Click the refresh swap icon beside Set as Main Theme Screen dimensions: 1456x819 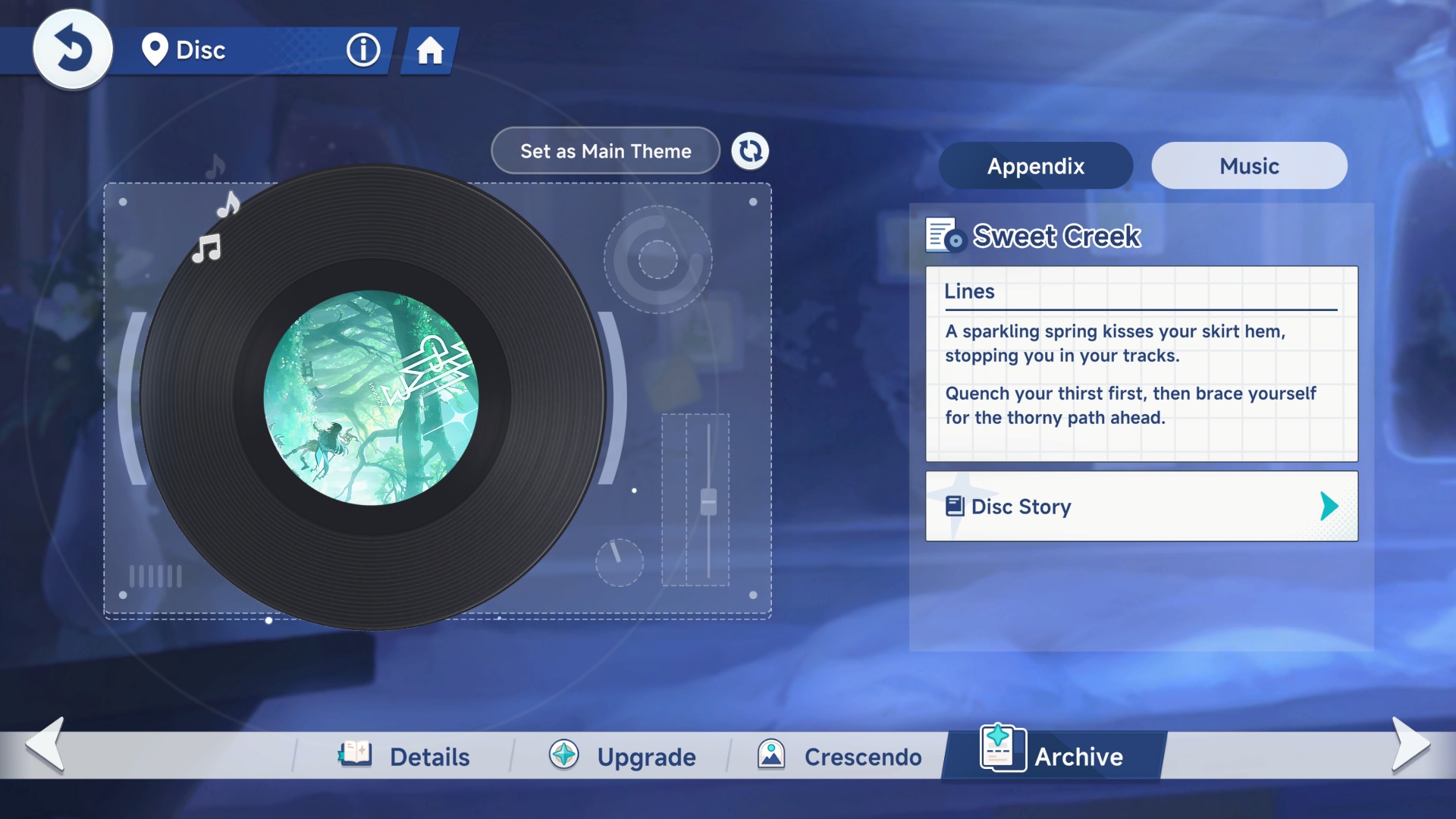coord(750,151)
